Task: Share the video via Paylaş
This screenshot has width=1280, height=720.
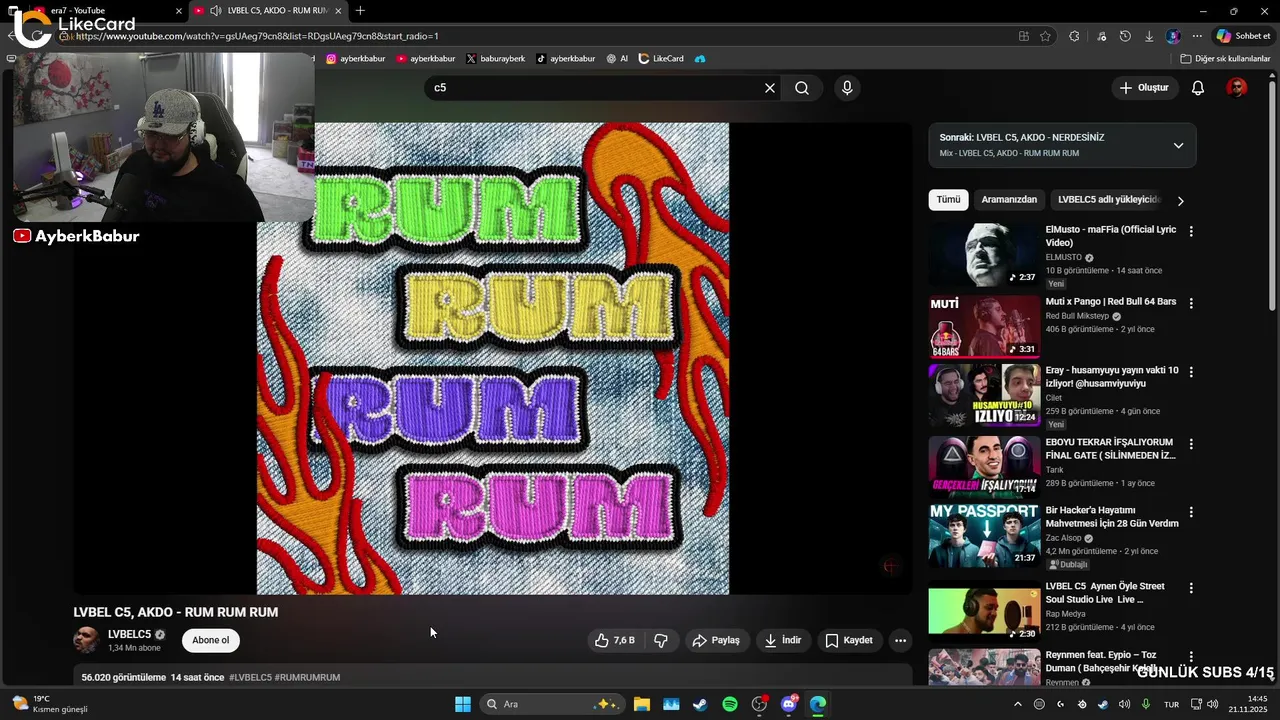Action: pyautogui.click(x=717, y=640)
